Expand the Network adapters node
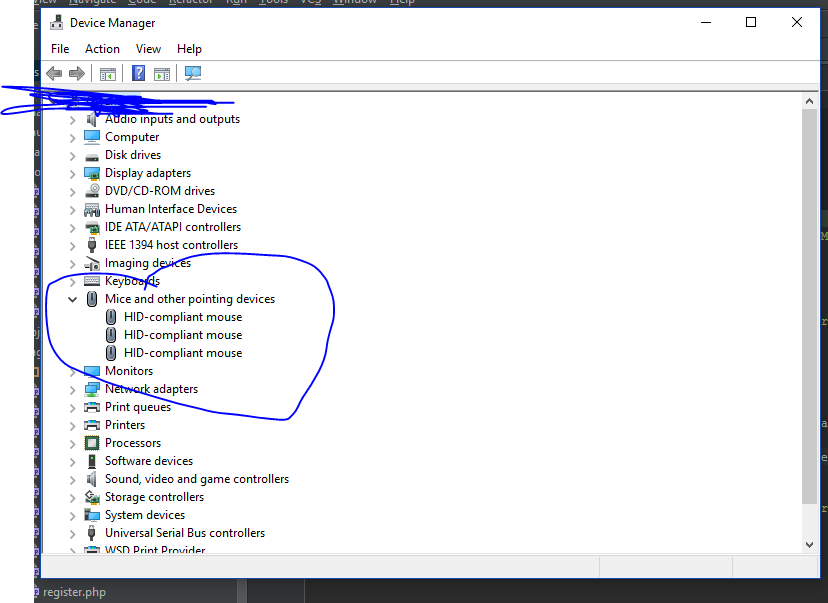The height and width of the screenshot is (603, 828). 72,389
